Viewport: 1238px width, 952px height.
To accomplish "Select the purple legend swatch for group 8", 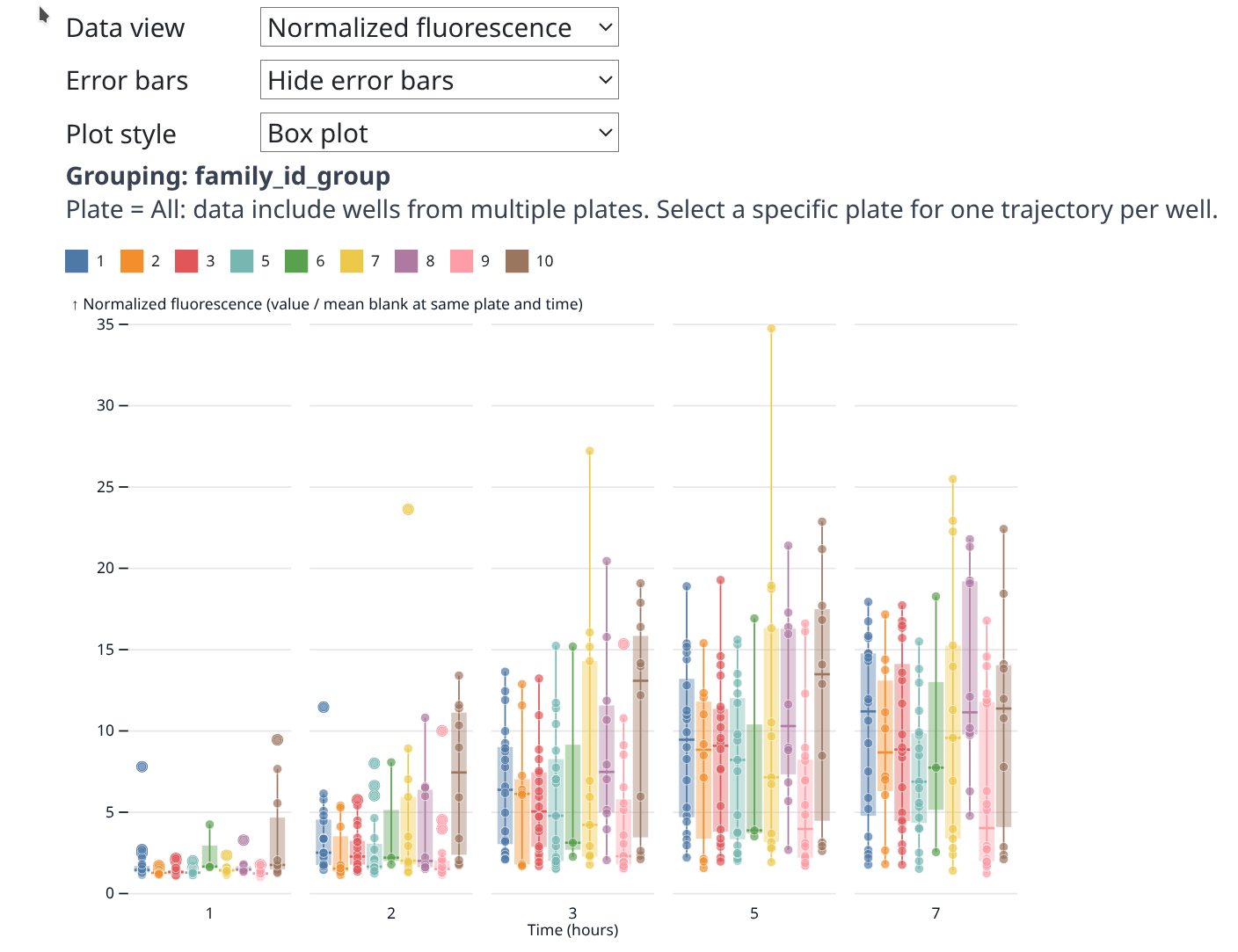I will (406, 261).
